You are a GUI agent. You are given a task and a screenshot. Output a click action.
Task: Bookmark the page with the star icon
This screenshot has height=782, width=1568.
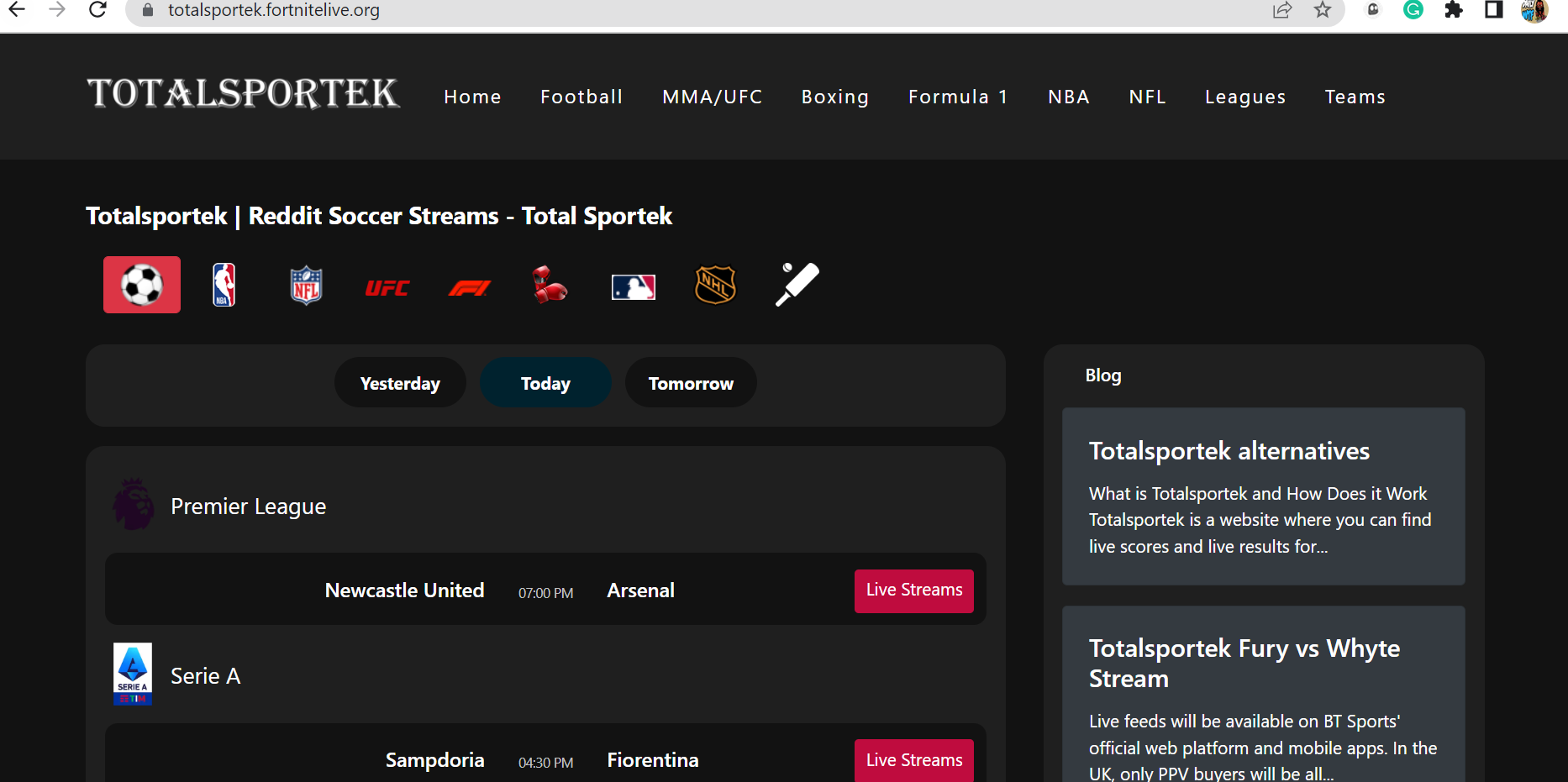(x=1323, y=11)
